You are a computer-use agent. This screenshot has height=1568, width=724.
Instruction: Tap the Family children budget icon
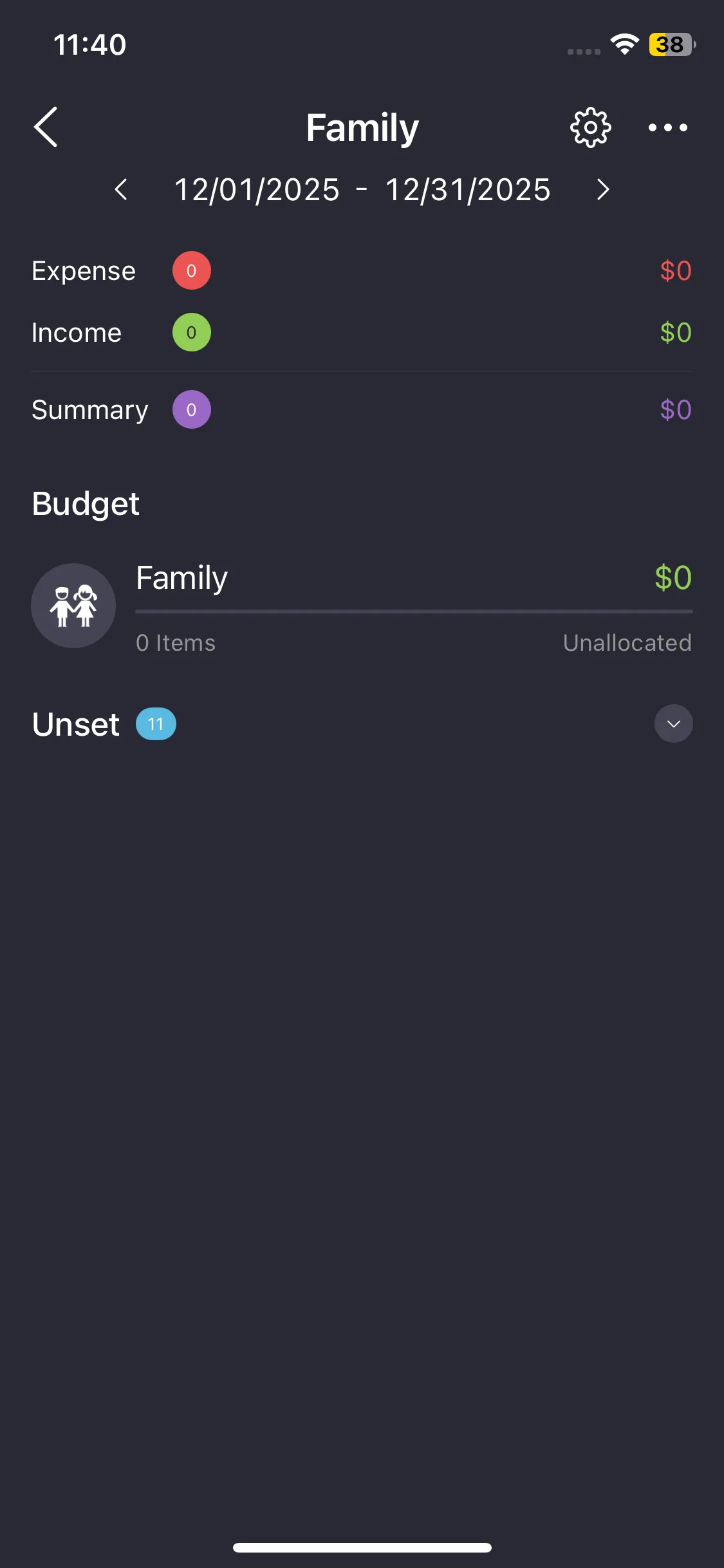click(73, 606)
